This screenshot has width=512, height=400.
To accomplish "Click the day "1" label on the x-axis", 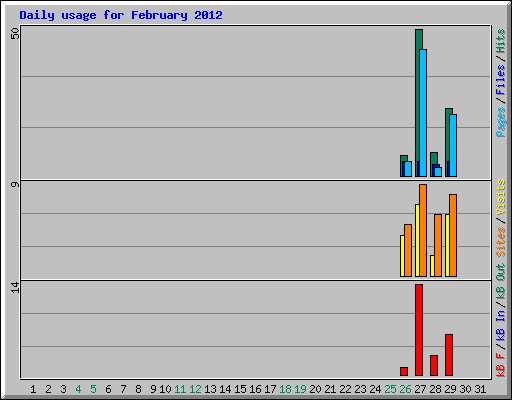I will [x=33, y=389].
